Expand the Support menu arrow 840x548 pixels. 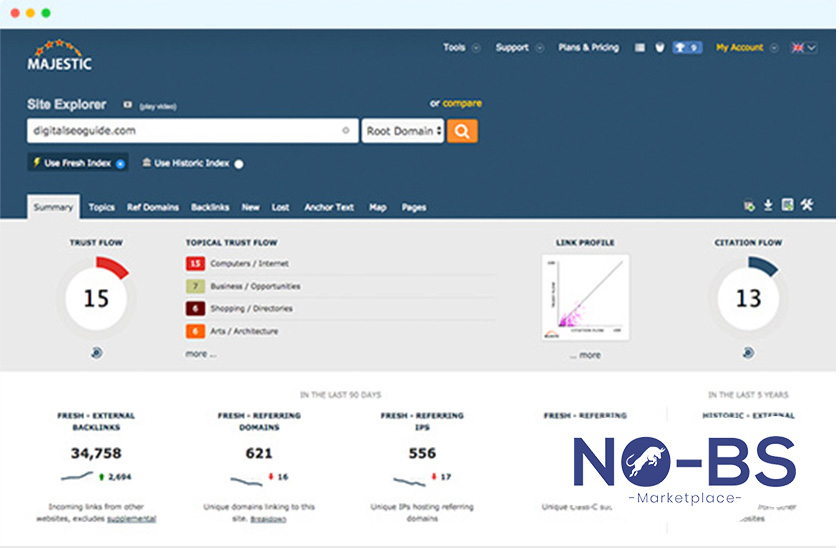point(540,48)
